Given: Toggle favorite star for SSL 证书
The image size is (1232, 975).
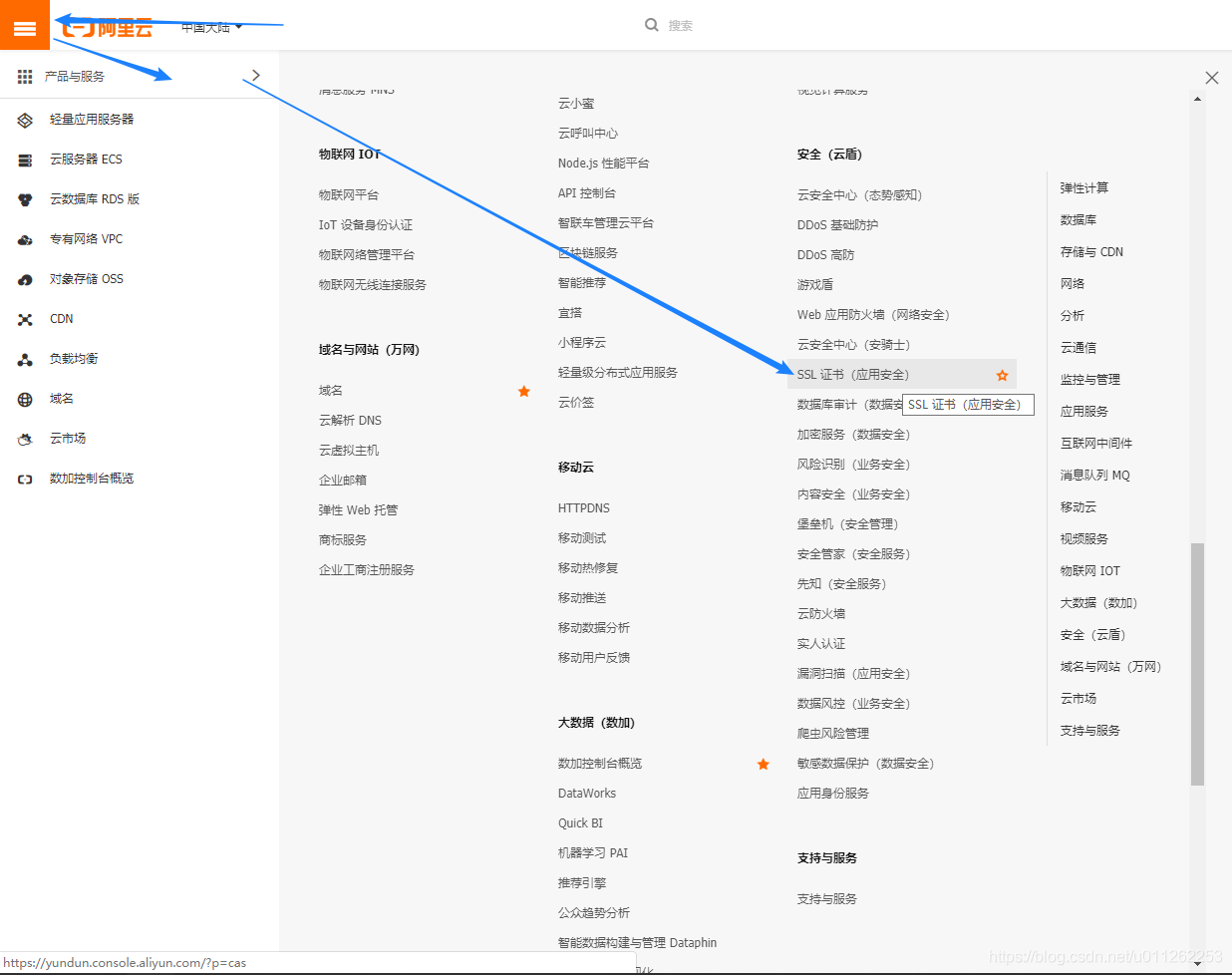Looking at the screenshot, I should [1002, 375].
